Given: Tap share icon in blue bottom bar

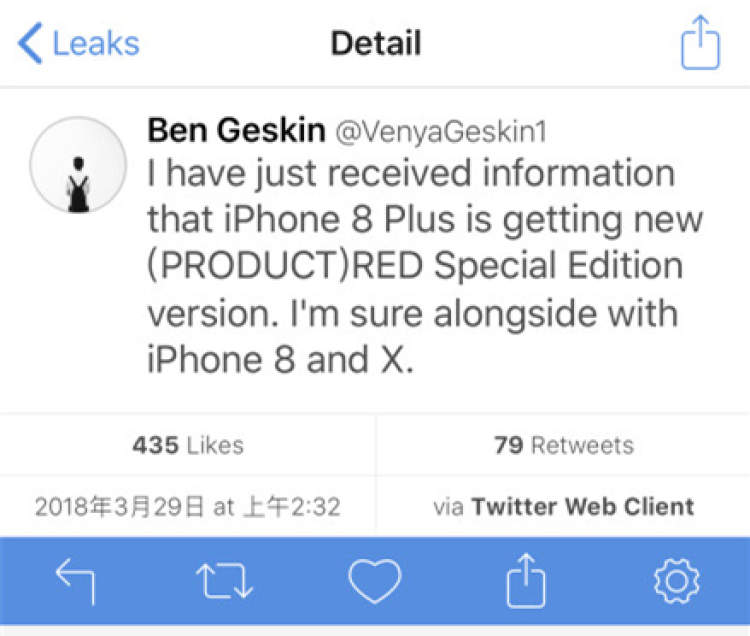Looking at the screenshot, I should (526, 581).
